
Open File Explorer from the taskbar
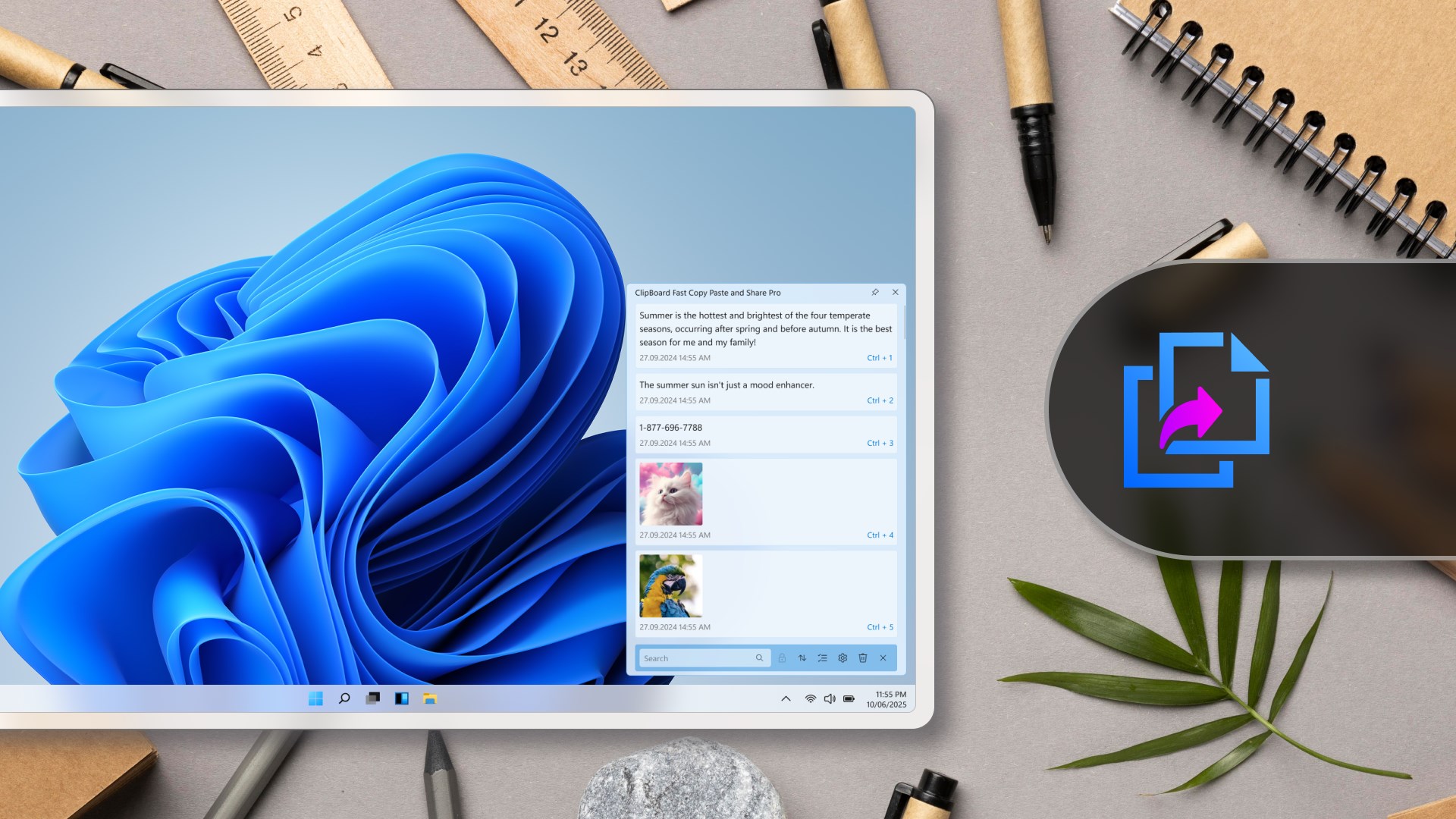tap(430, 698)
